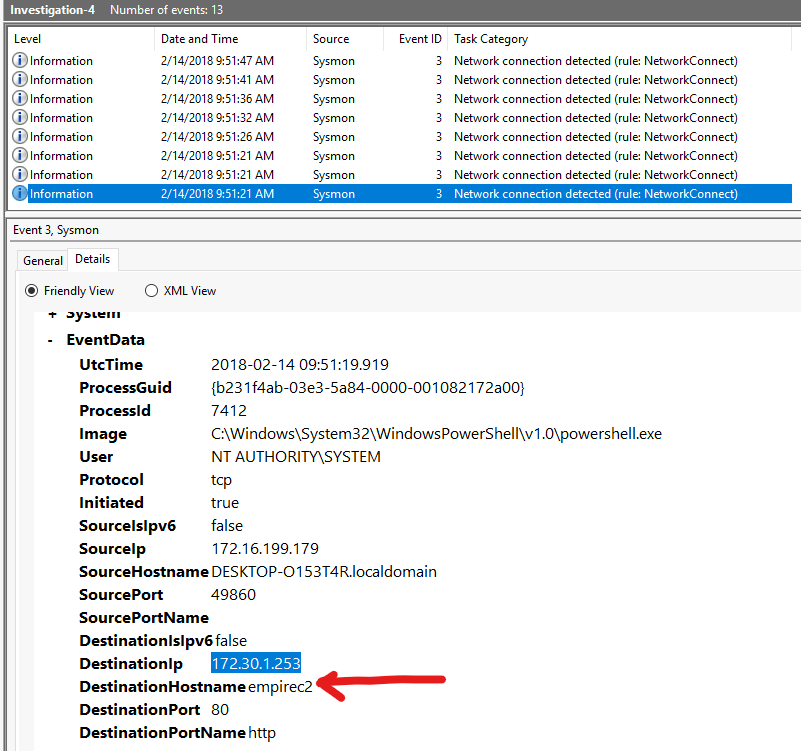Click the info icon of the 9:51:47 AM event
Viewport: 801px width, 751px height.
tap(19, 60)
